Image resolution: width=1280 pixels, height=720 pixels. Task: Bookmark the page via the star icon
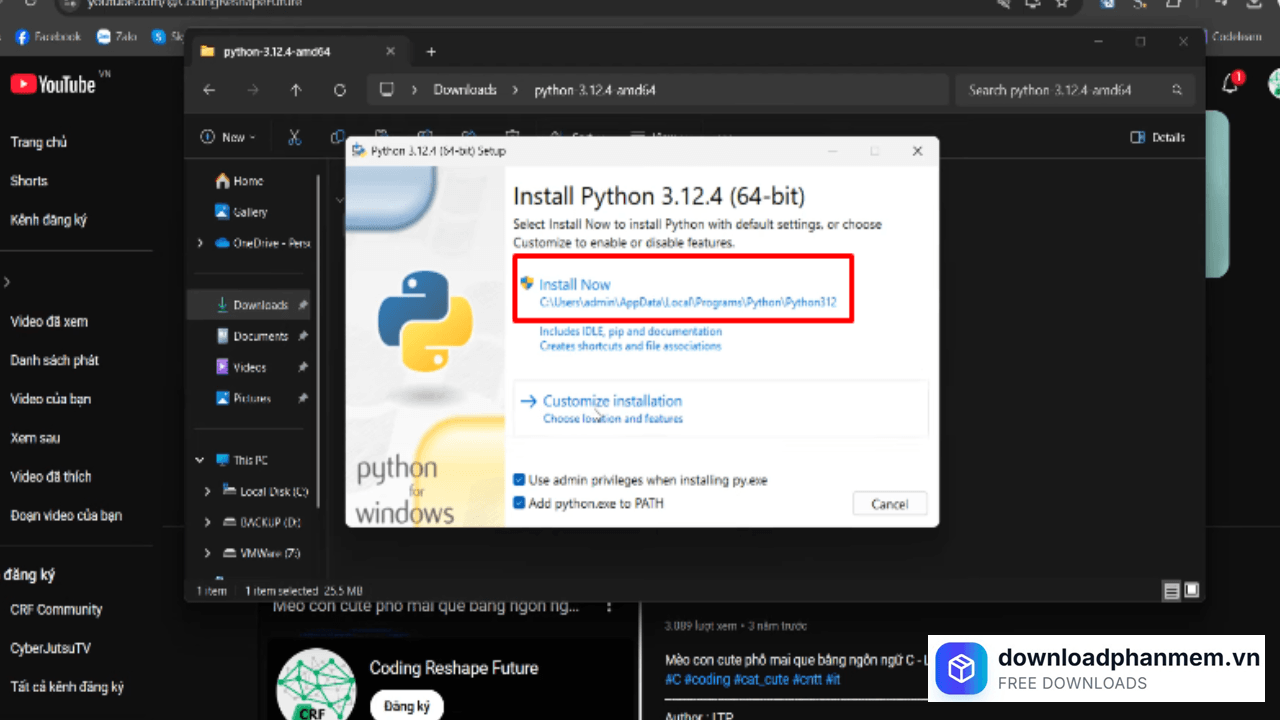point(1063,5)
